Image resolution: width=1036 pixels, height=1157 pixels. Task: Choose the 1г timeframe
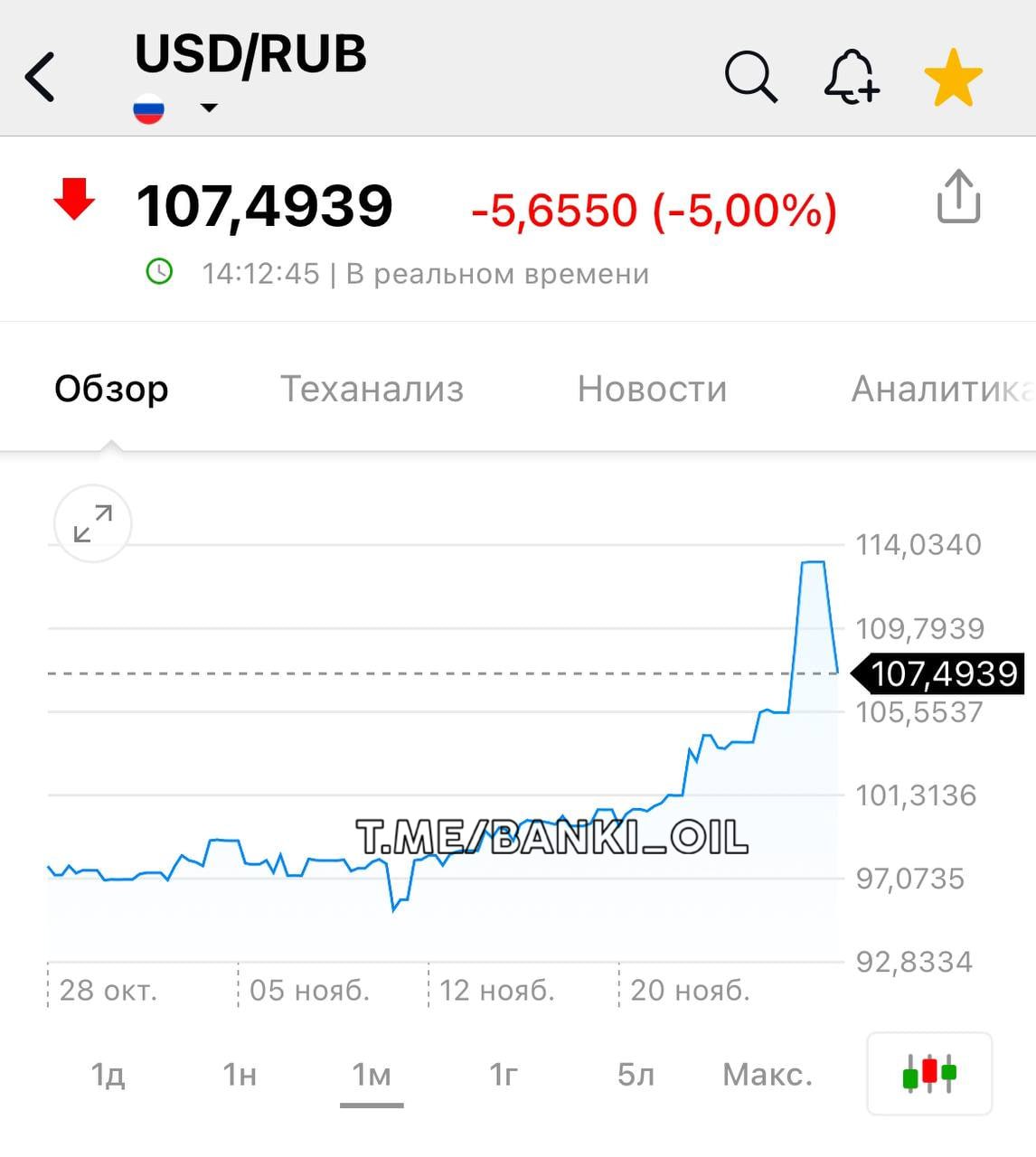[x=504, y=1075]
